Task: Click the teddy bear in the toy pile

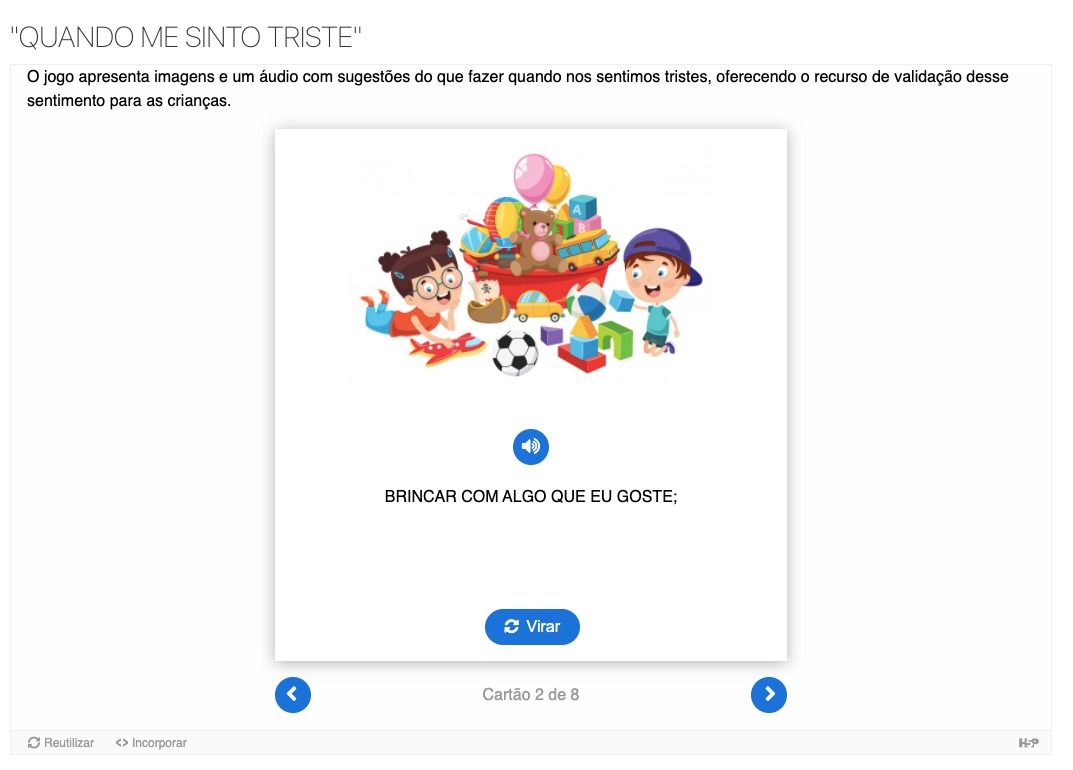Action: 538,242
